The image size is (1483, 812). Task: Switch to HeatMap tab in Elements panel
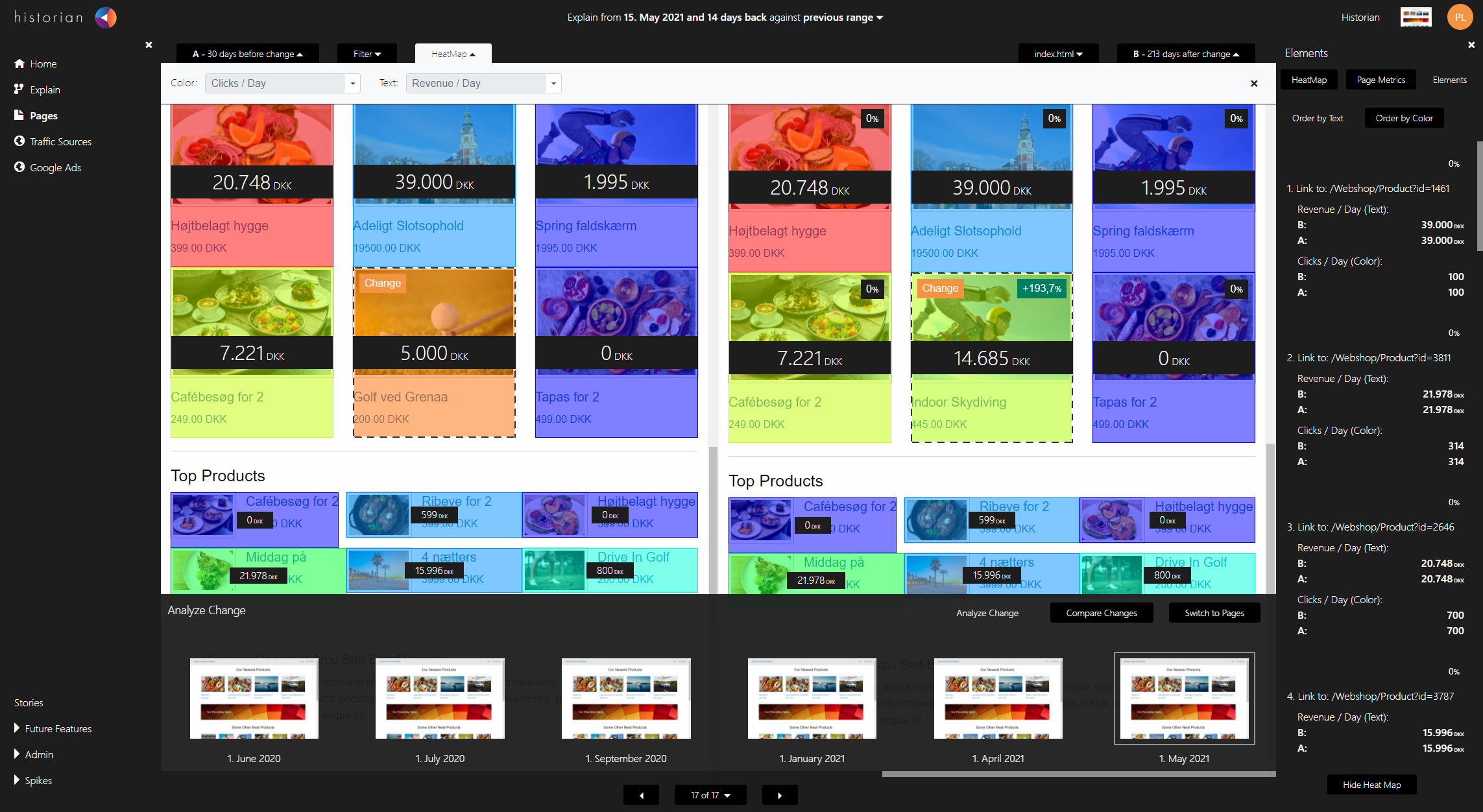(1309, 80)
